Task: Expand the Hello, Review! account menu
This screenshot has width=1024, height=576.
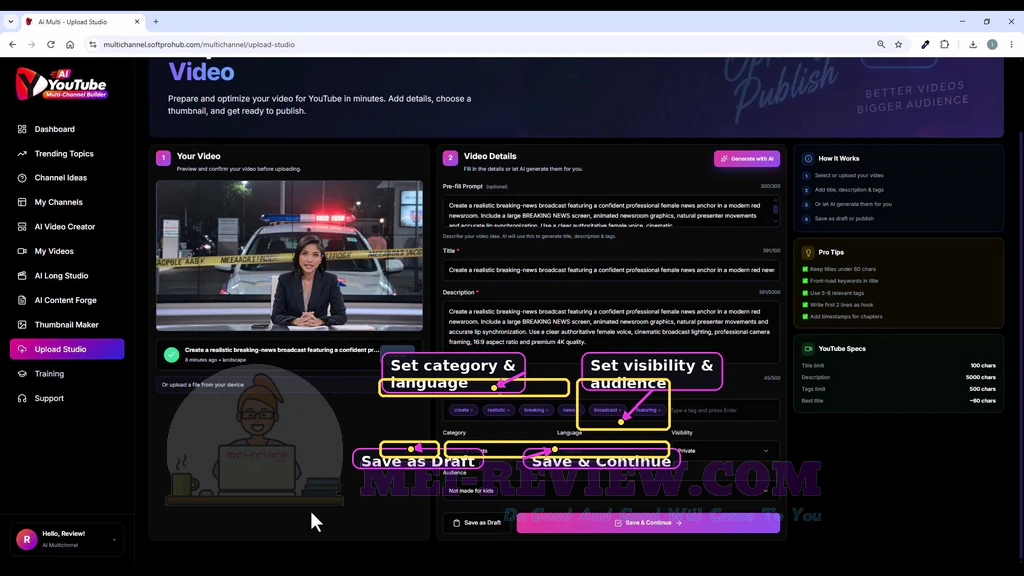Action: [x=114, y=539]
